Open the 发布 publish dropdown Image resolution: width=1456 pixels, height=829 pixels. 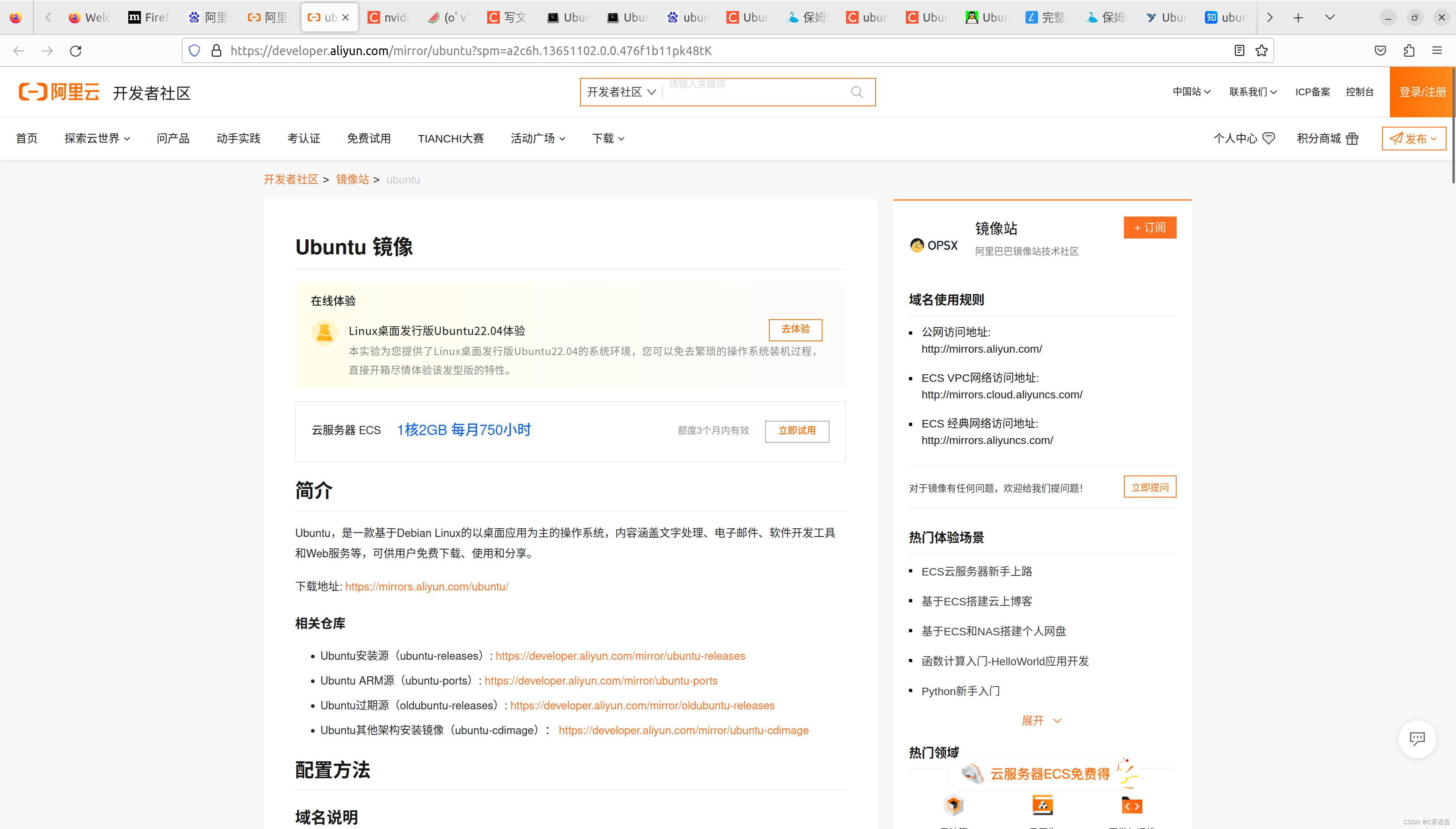tap(1414, 138)
